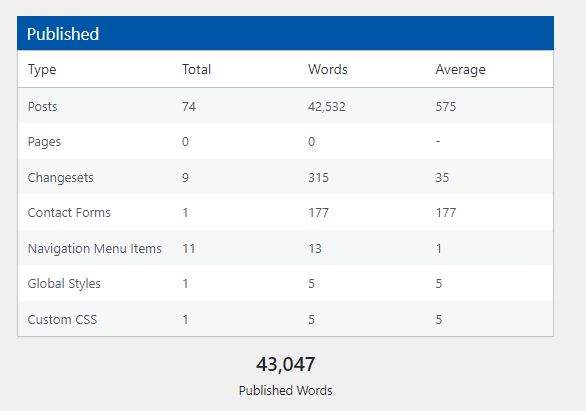Click the Navigation Menu Items row label
This screenshot has height=411, width=586.
95,248
